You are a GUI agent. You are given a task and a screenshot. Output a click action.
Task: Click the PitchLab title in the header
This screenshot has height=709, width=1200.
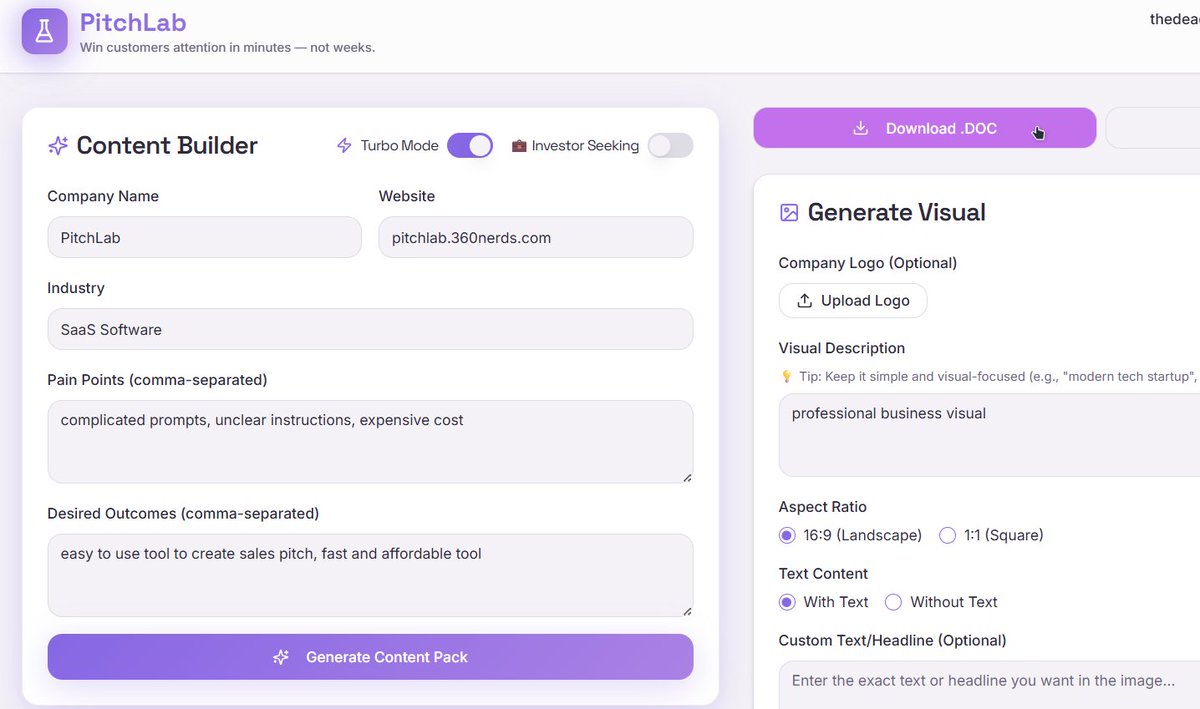pos(133,22)
